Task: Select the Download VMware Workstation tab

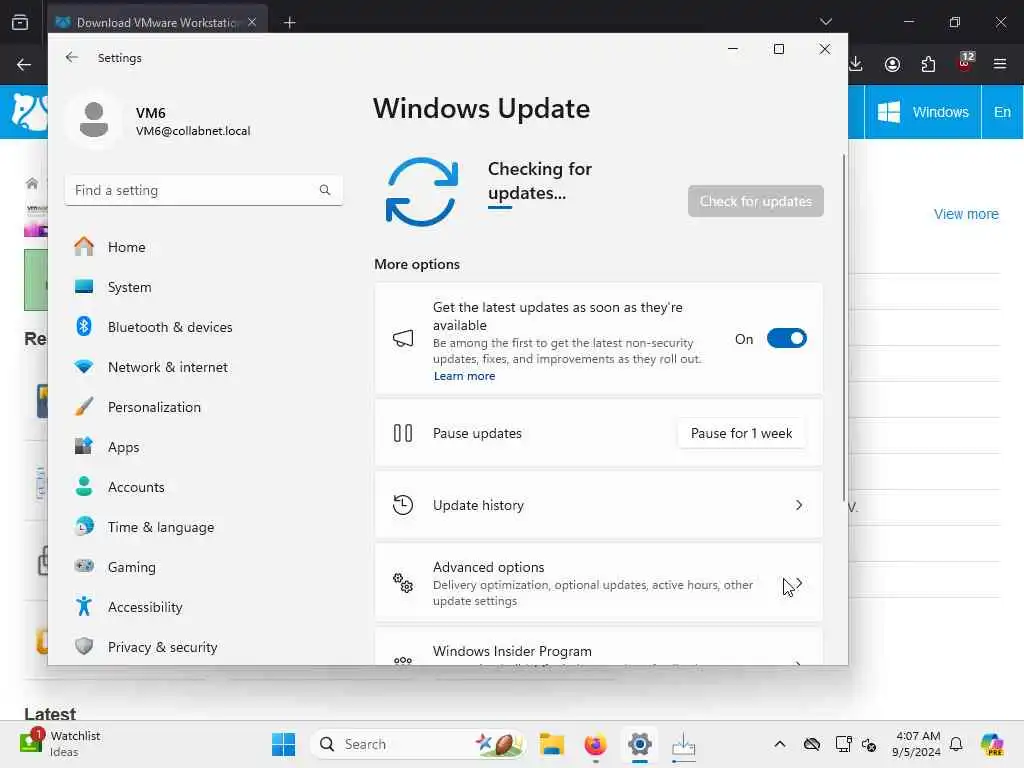Action: (157, 22)
